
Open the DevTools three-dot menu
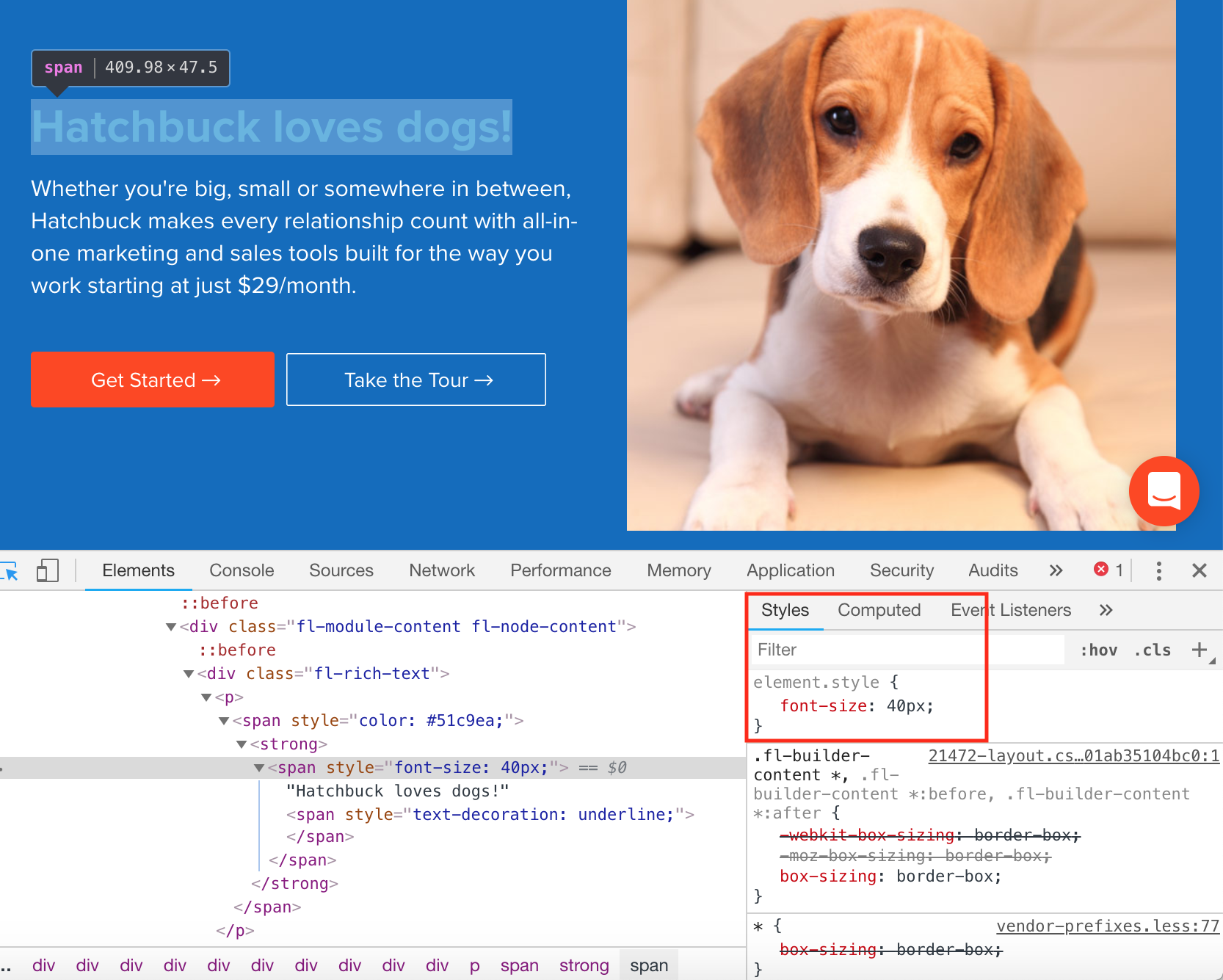click(x=1158, y=570)
